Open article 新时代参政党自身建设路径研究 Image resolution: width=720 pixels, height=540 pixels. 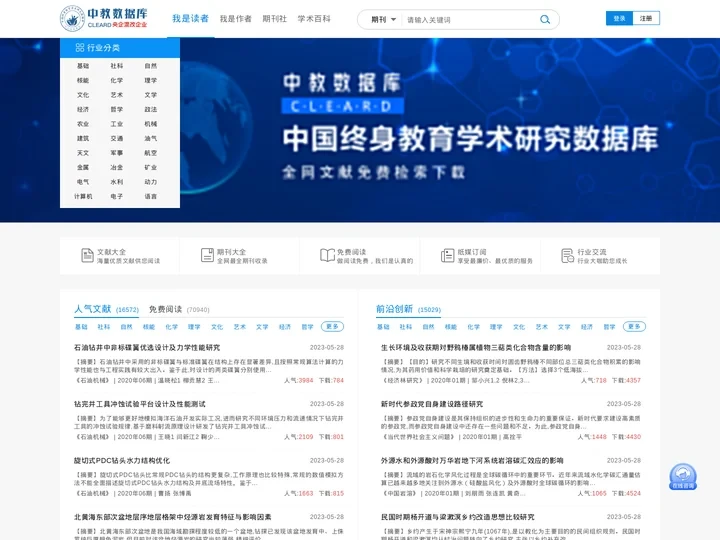tap(432, 404)
